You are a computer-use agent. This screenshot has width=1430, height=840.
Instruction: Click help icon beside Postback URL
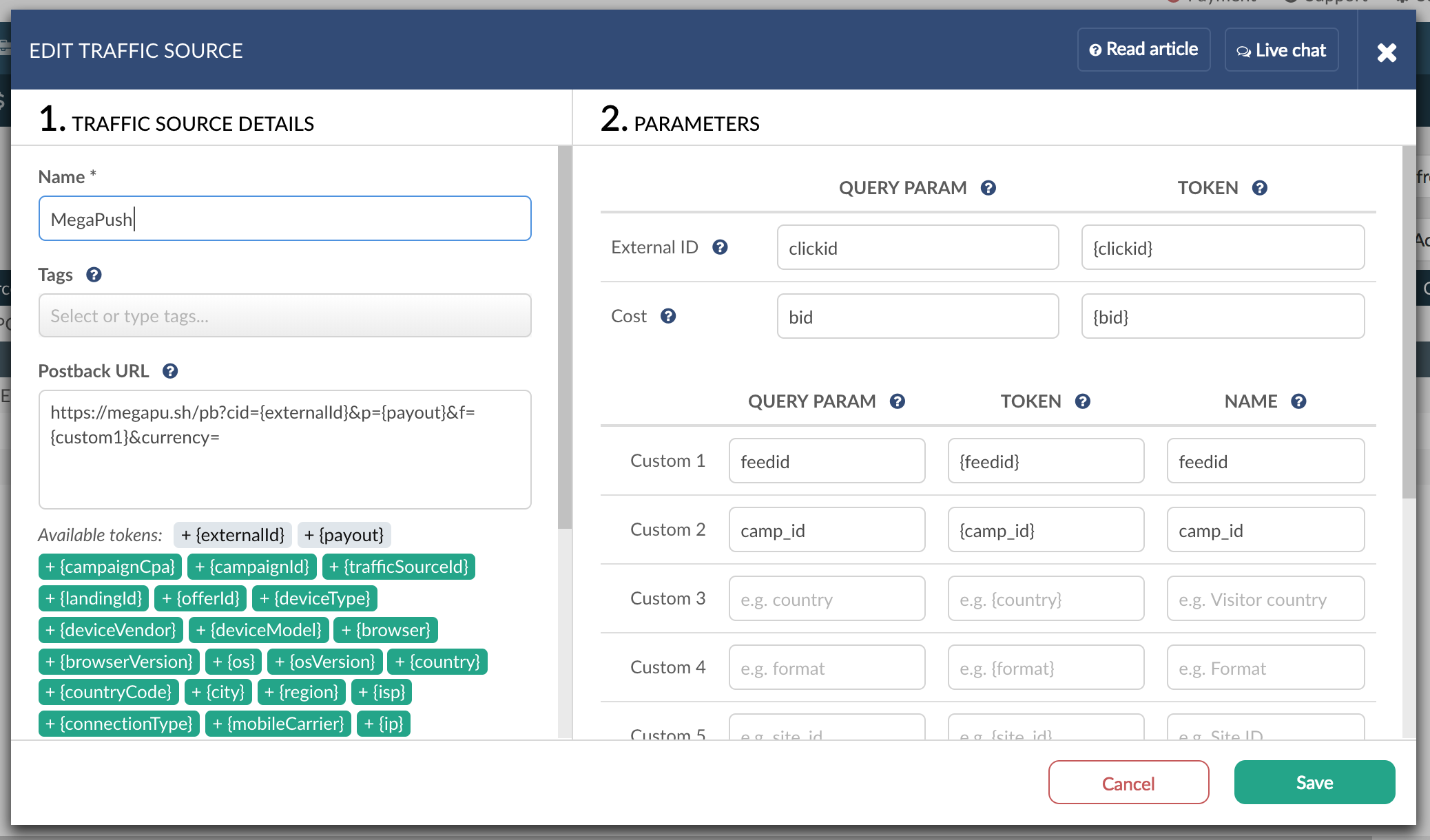(170, 371)
